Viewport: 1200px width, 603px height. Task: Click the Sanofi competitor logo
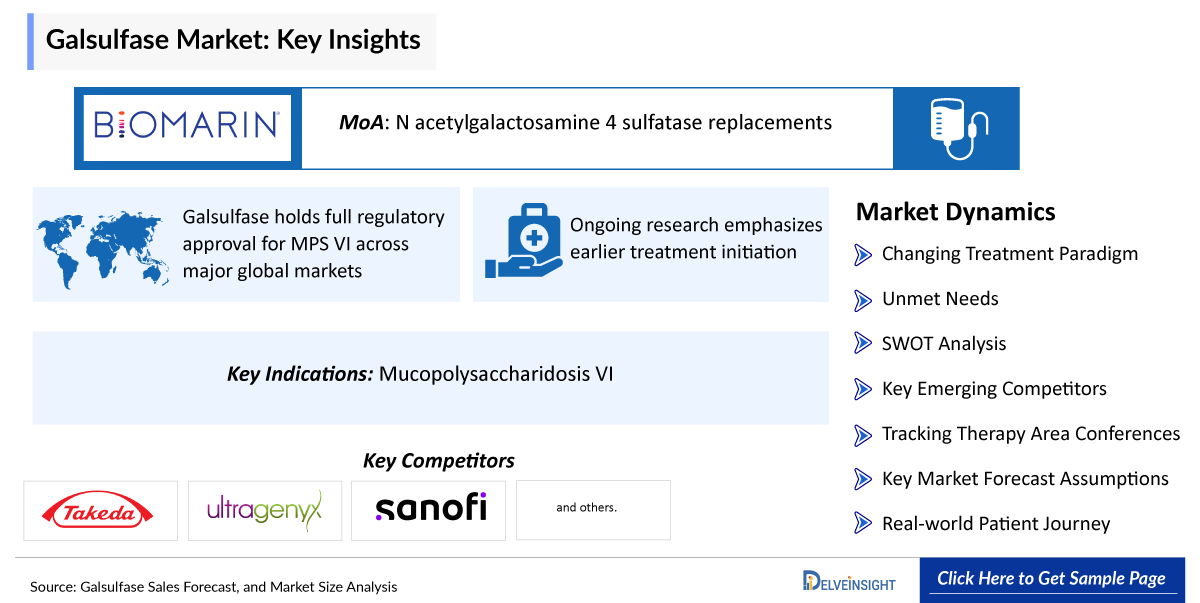[x=429, y=508]
